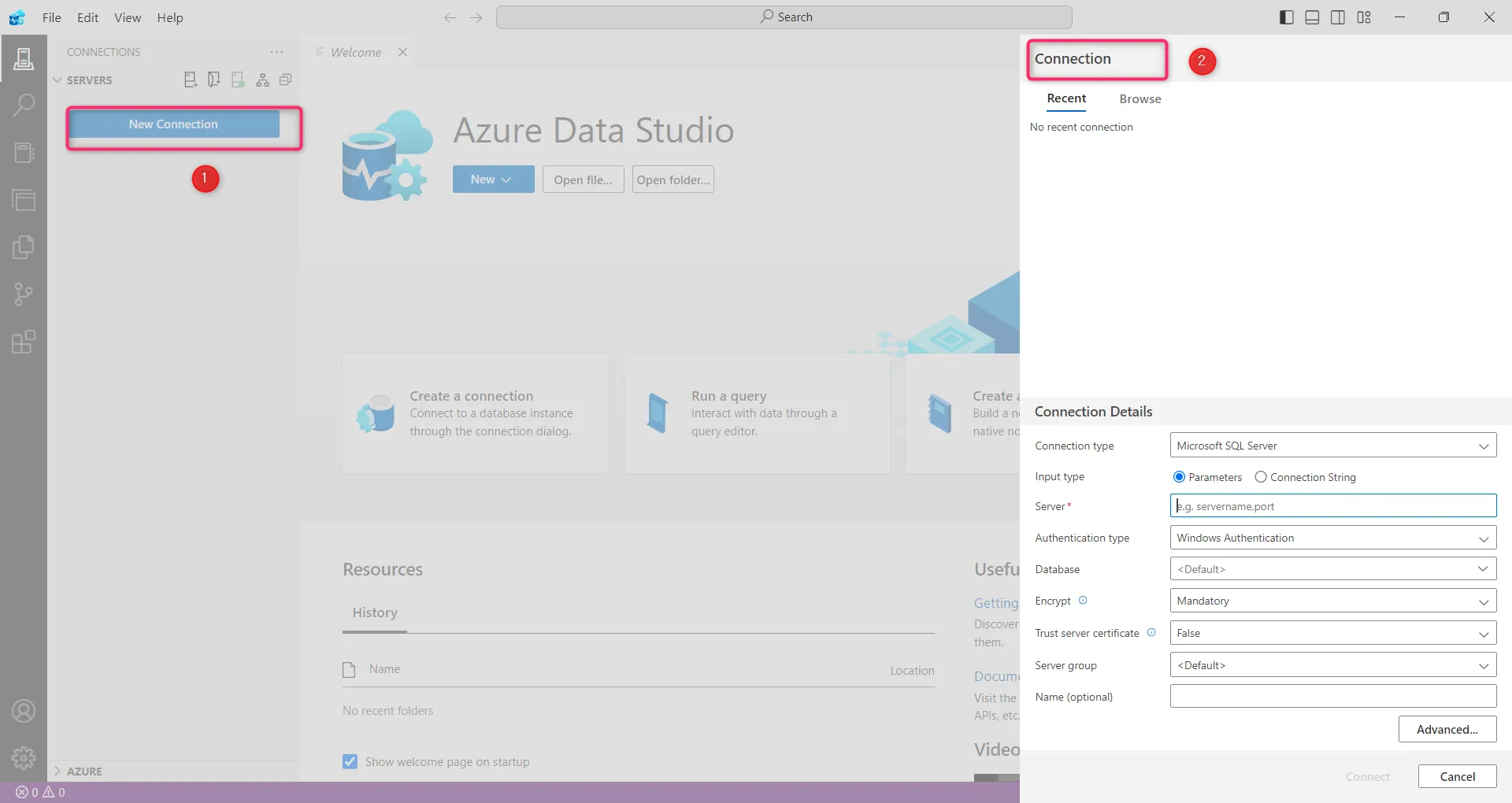Image resolution: width=1512 pixels, height=803 pixels.
Task: Open the File menu
Action: (x=52, y=17)
